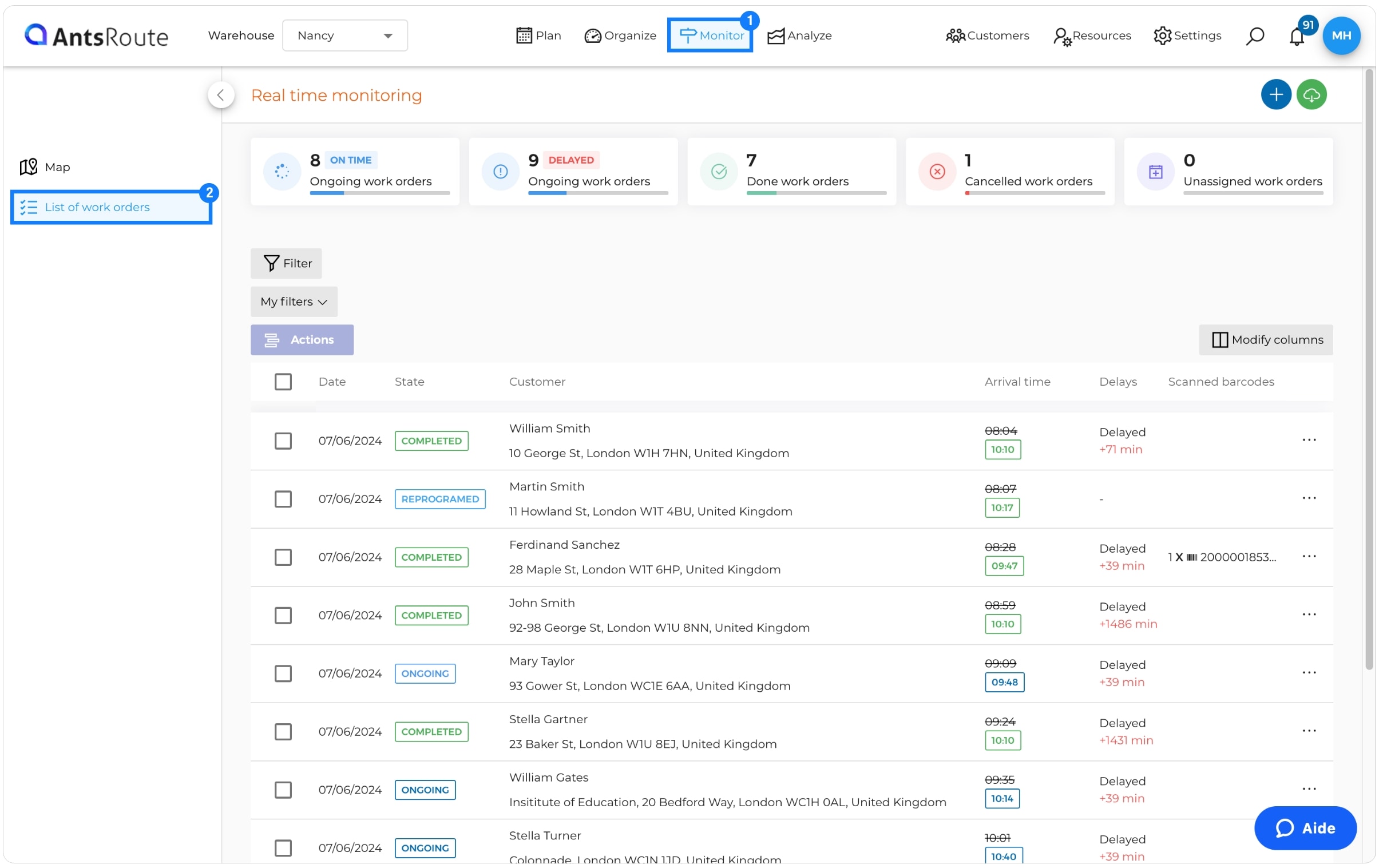This screenshot has height=868, width=1379.
Task: Collapse the sidebar with the arrow
Action: (x=221, y=95)
